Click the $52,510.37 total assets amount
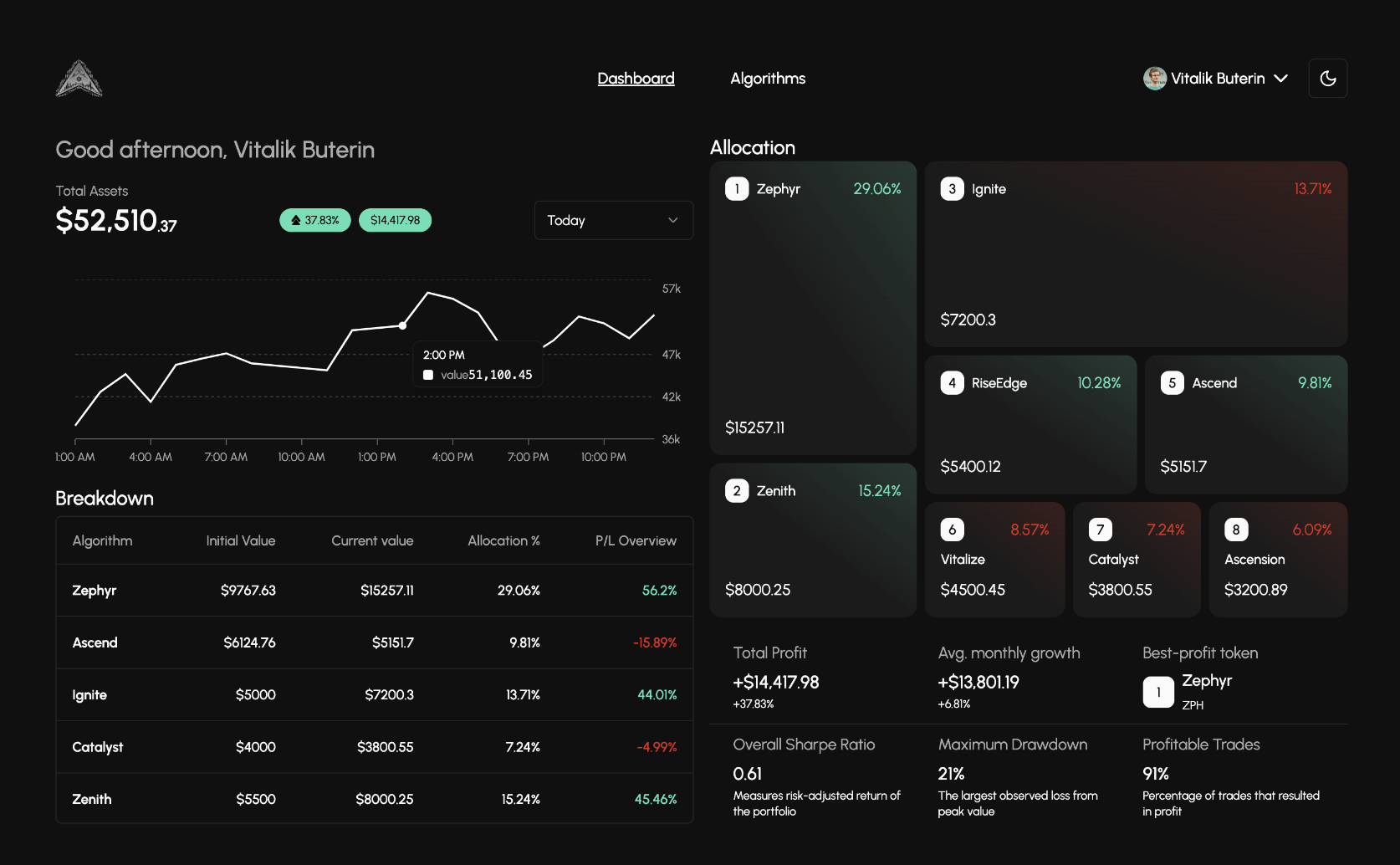1400x865 pixels. (116, 221)
